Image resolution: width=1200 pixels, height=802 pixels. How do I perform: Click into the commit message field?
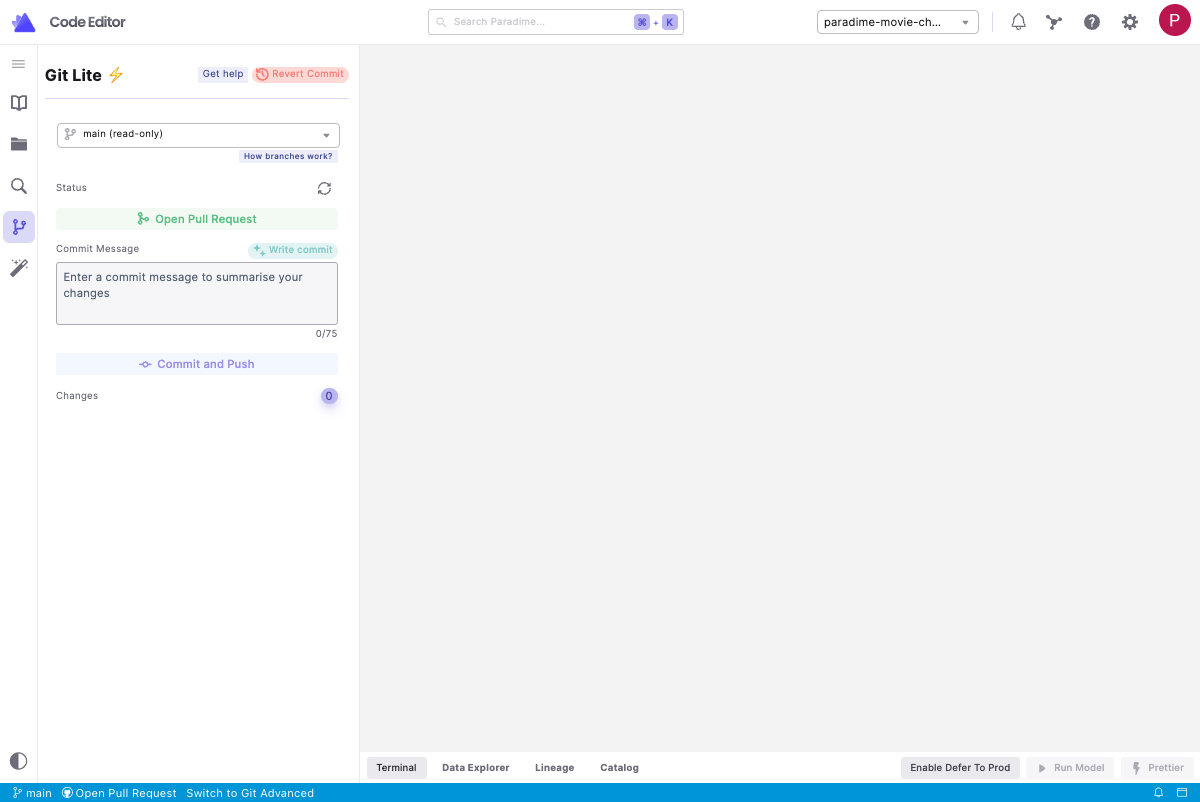(x=197, y=293)
